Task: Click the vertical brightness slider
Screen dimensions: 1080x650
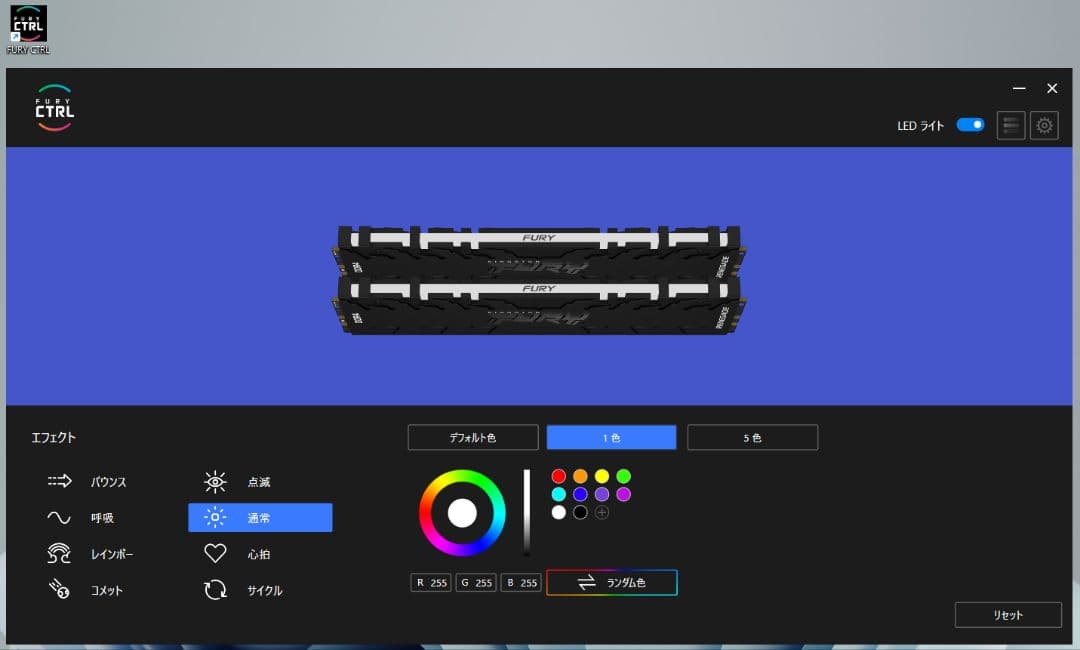Action: pyautogui.click(x=527, y=512)
